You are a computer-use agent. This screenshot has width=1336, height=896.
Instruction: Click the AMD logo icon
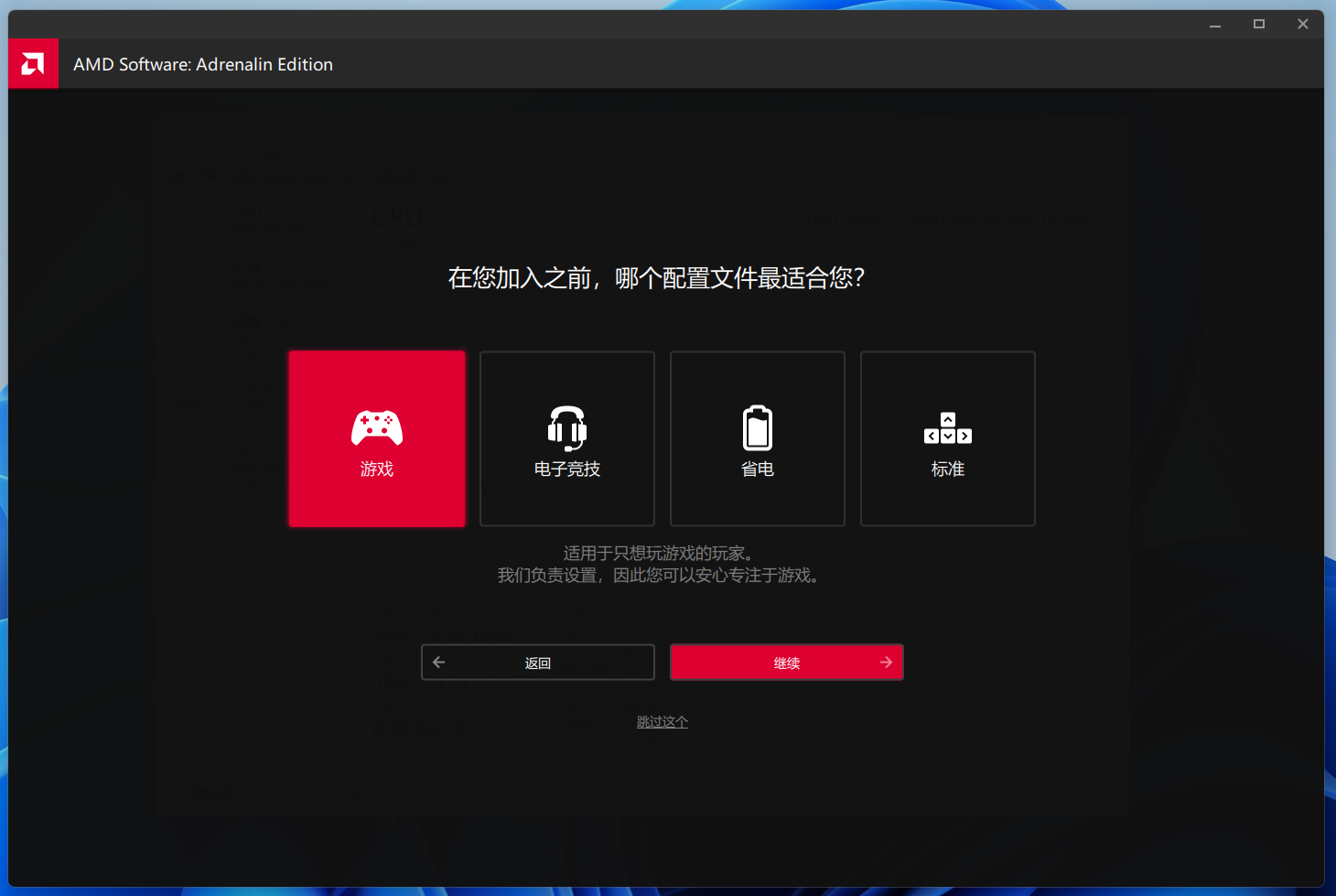click(x=33, y=64)
